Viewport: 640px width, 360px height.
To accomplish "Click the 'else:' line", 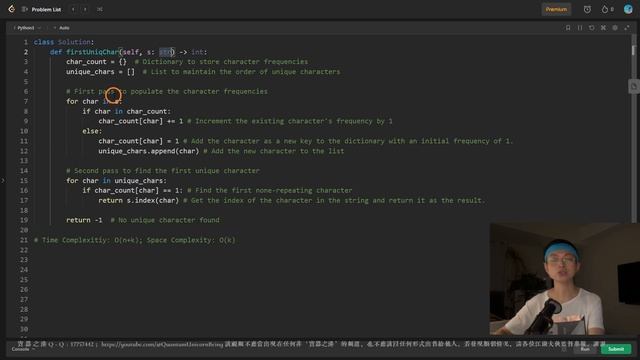I will click(92, 131).
